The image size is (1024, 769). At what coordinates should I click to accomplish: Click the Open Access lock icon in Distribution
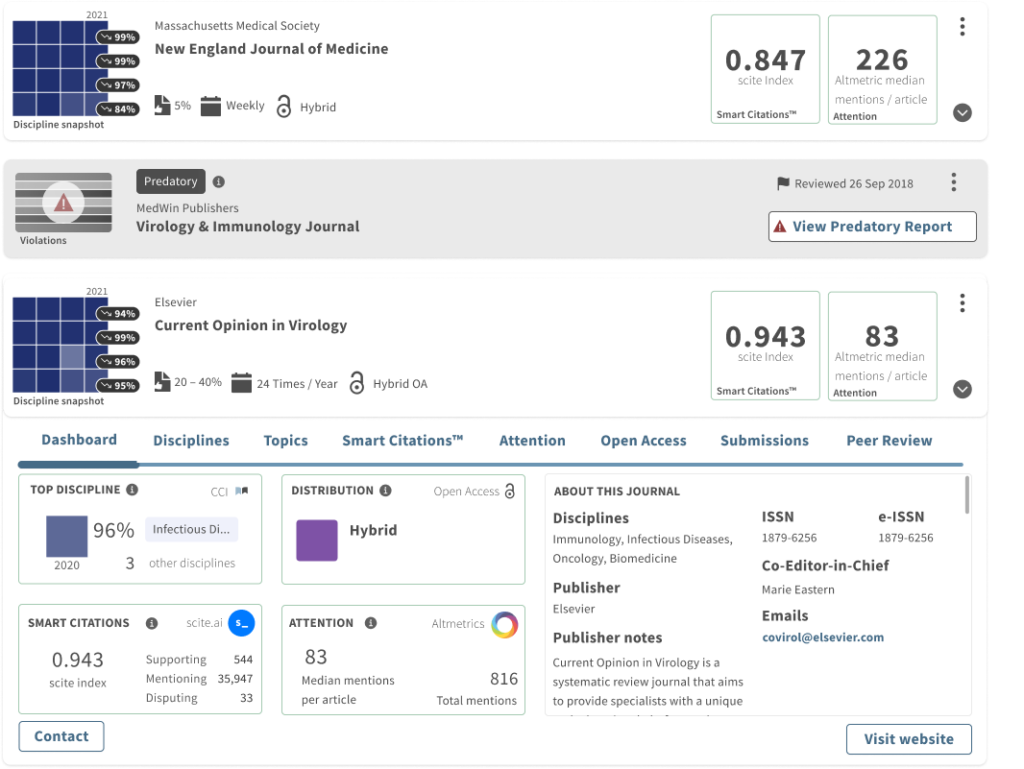pos(510,490)
